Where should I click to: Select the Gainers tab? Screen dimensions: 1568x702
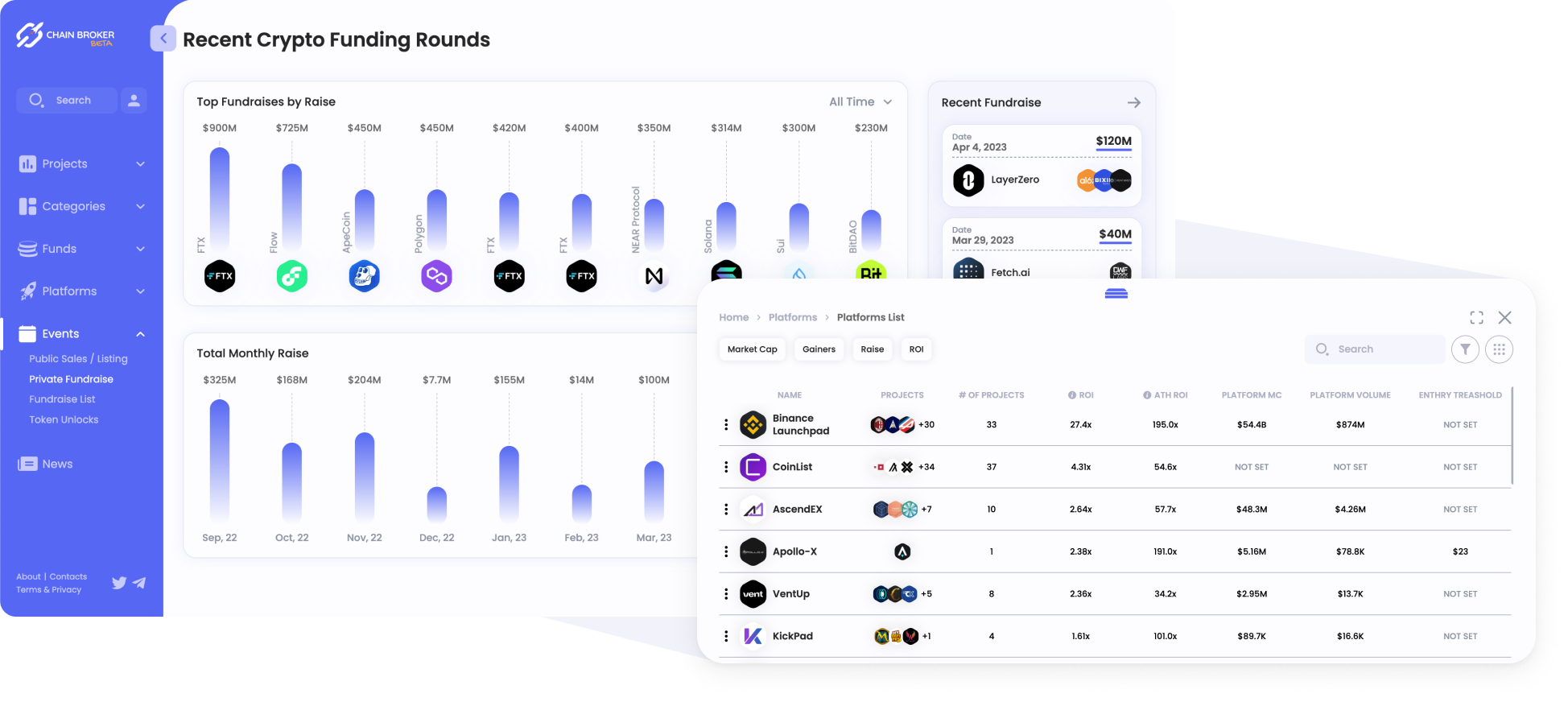click(x=819, y=349)
